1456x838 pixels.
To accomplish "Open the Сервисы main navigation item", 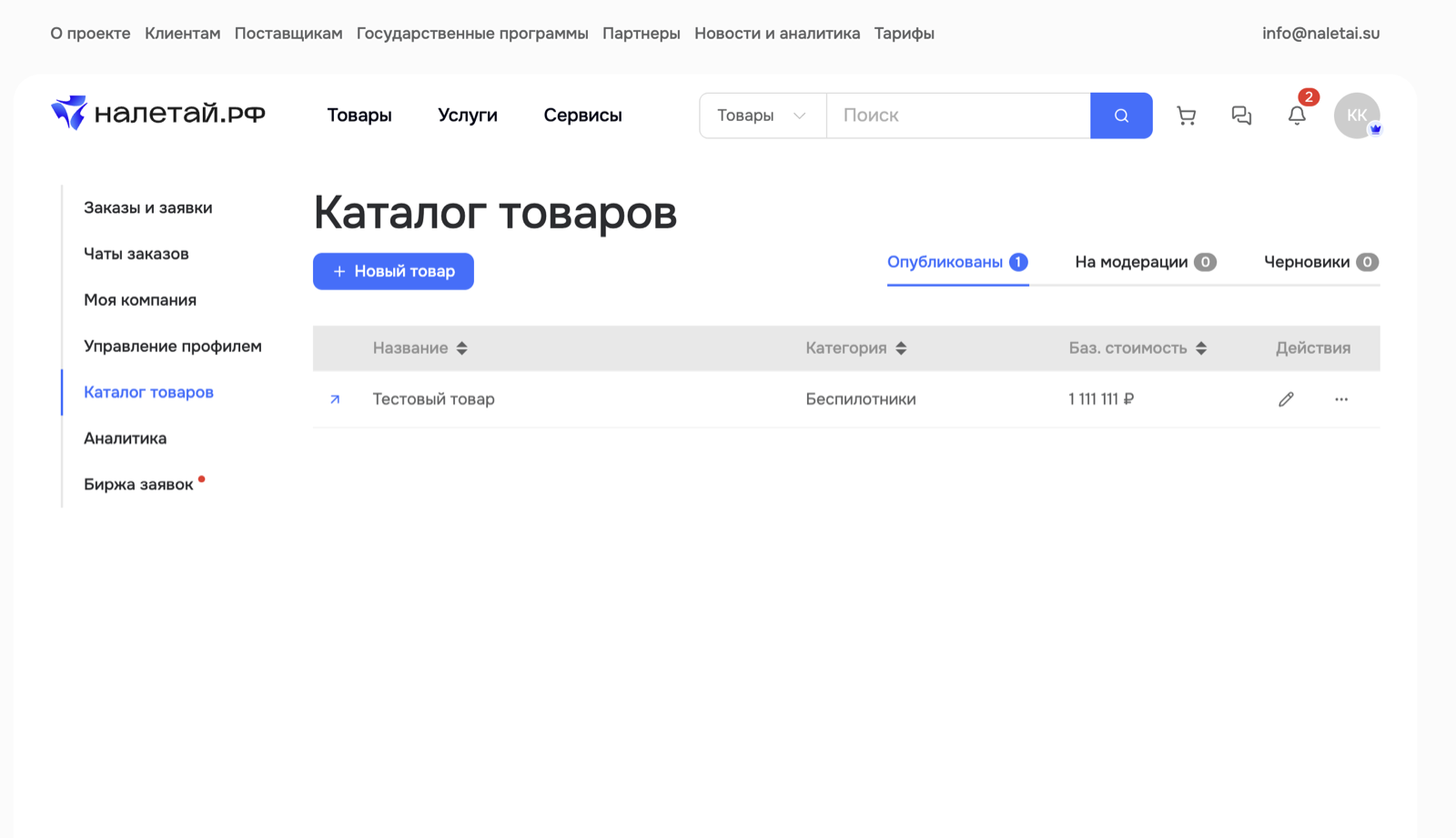I will pyautogui.click(x=582, y=116).
